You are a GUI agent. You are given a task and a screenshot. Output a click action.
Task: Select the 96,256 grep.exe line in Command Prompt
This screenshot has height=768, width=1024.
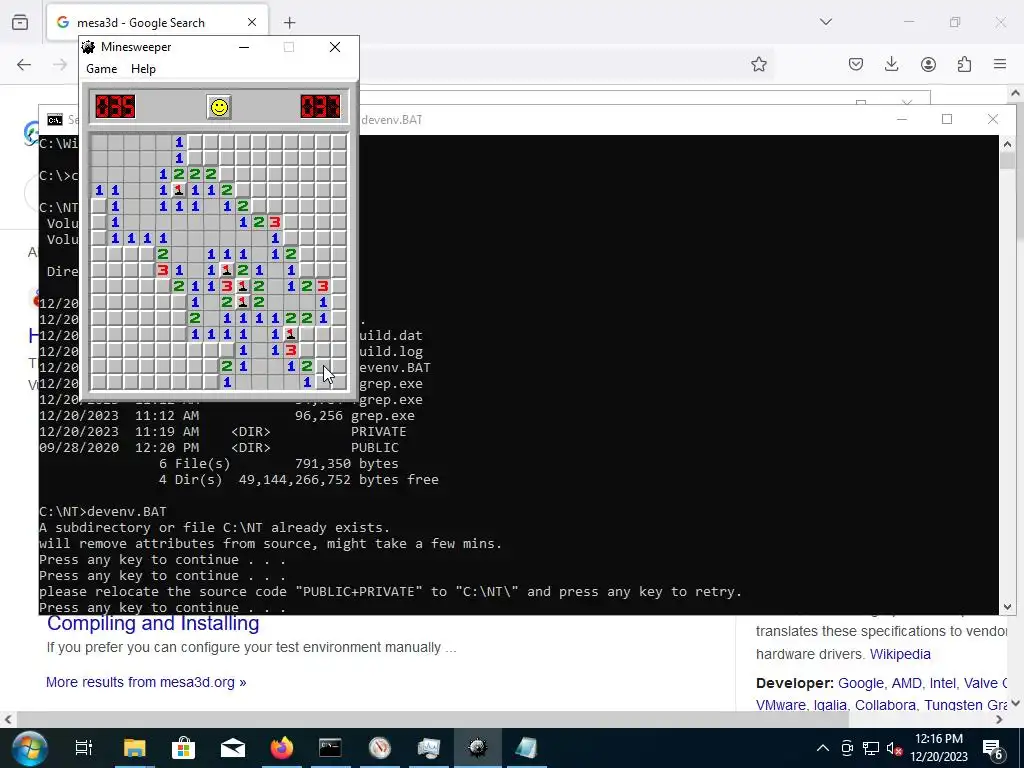pyautogui.click(x=227, y=416)
